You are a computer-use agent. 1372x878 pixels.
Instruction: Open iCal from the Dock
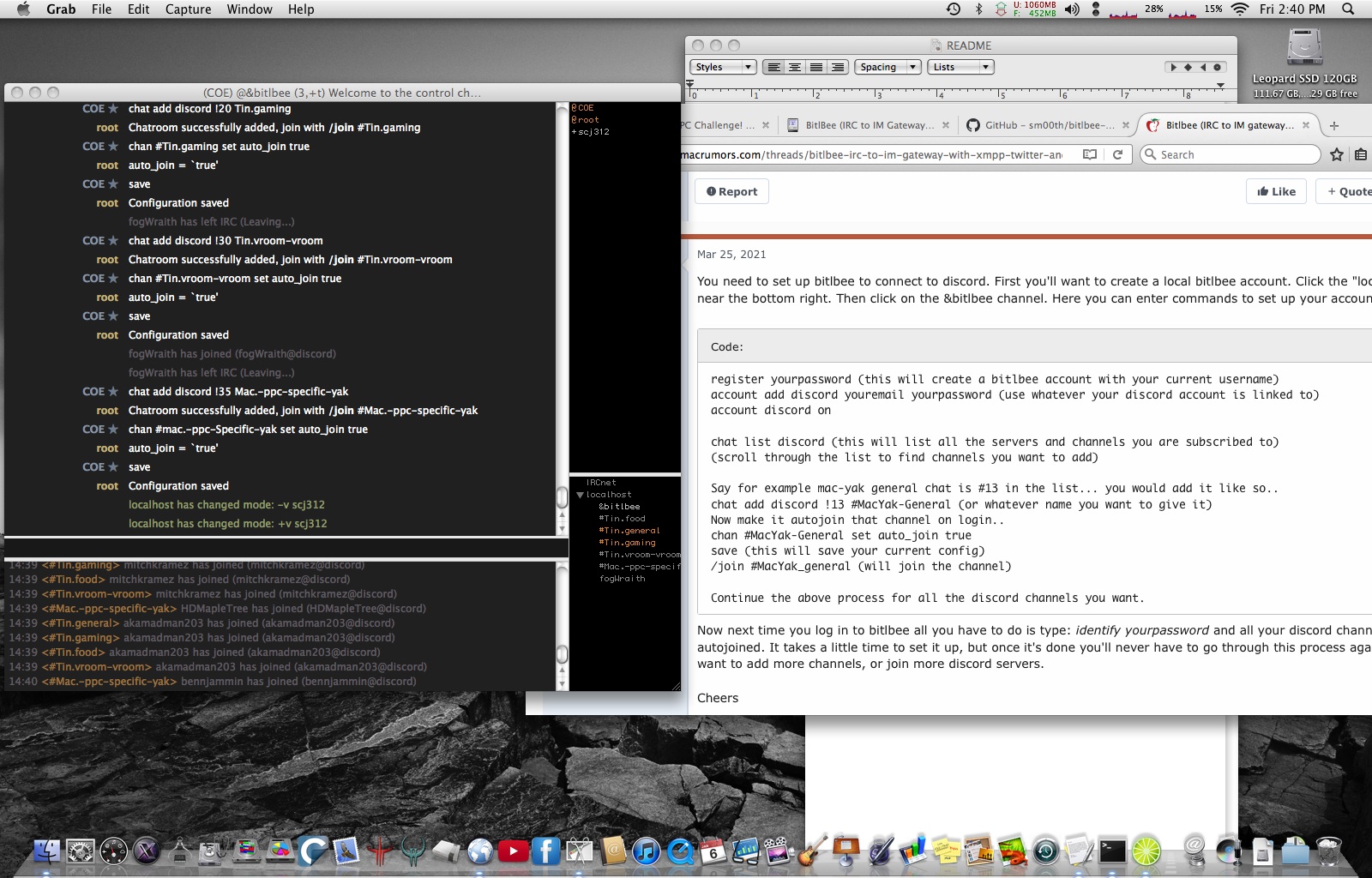(x=713, y=851)
